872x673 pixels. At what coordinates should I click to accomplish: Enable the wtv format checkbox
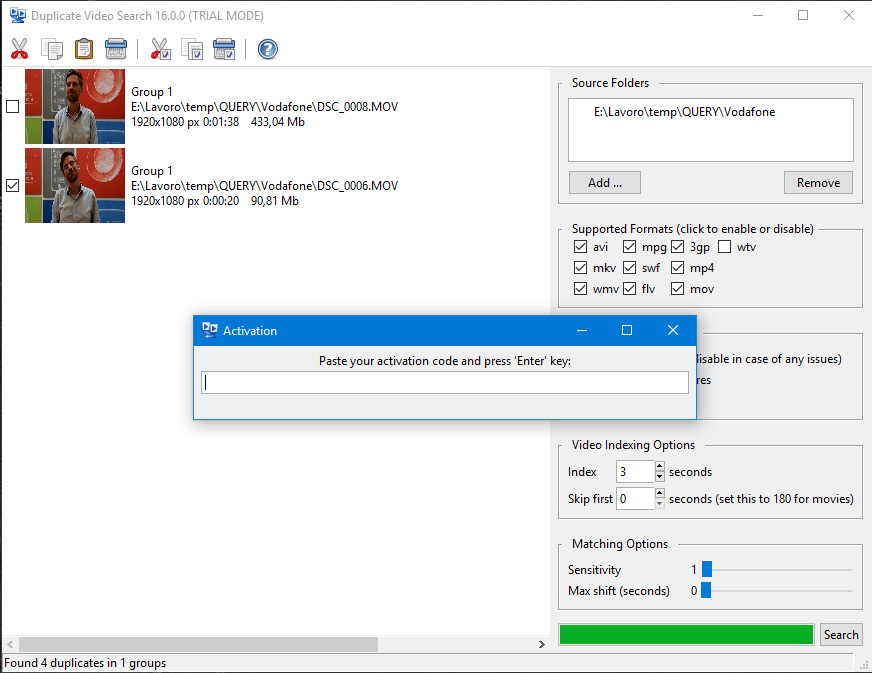[x=725, y=247]
